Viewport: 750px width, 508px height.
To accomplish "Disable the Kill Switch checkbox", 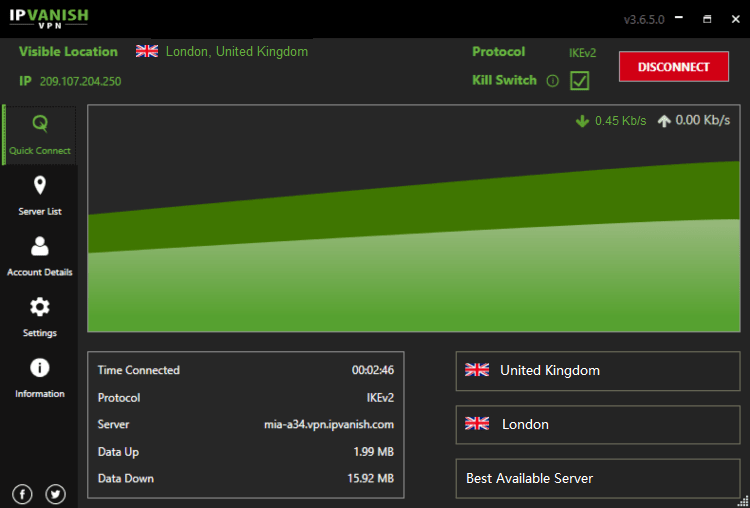I will click(x=579, y=81).
